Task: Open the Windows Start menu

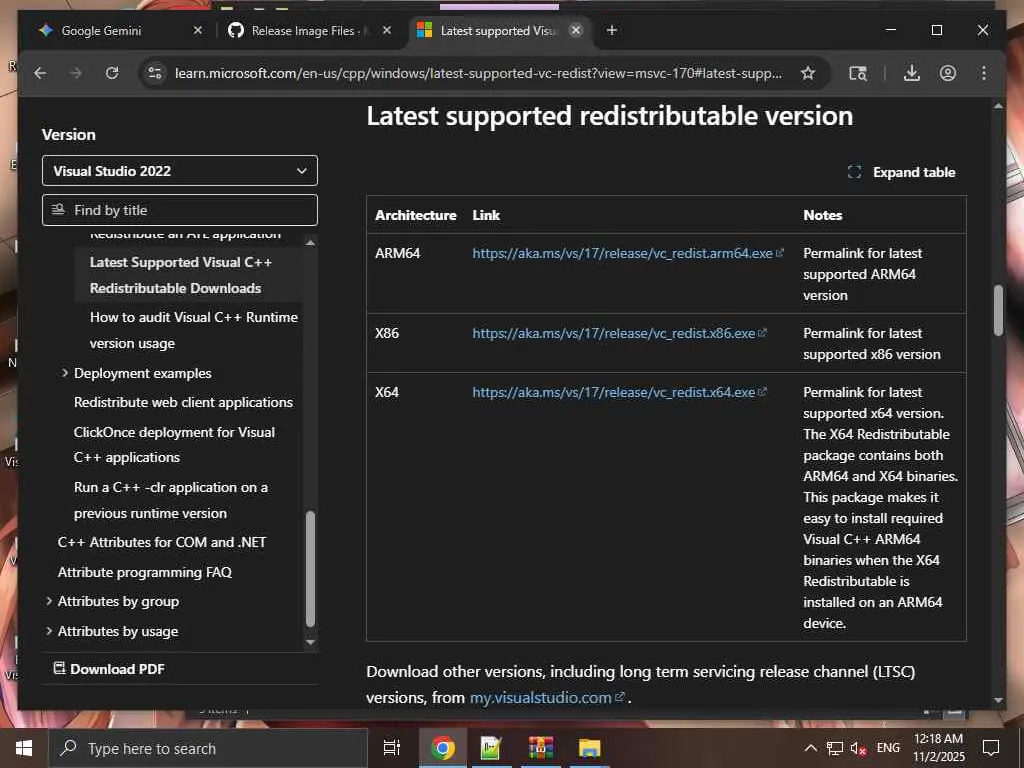Action: 24,748
